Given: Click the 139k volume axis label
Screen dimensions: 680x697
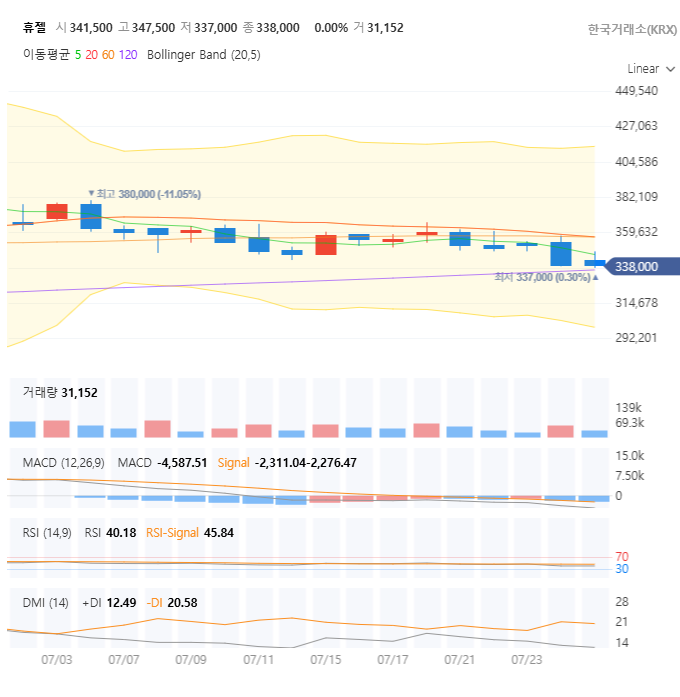Looking at the screenshot, I should (628, 408).
